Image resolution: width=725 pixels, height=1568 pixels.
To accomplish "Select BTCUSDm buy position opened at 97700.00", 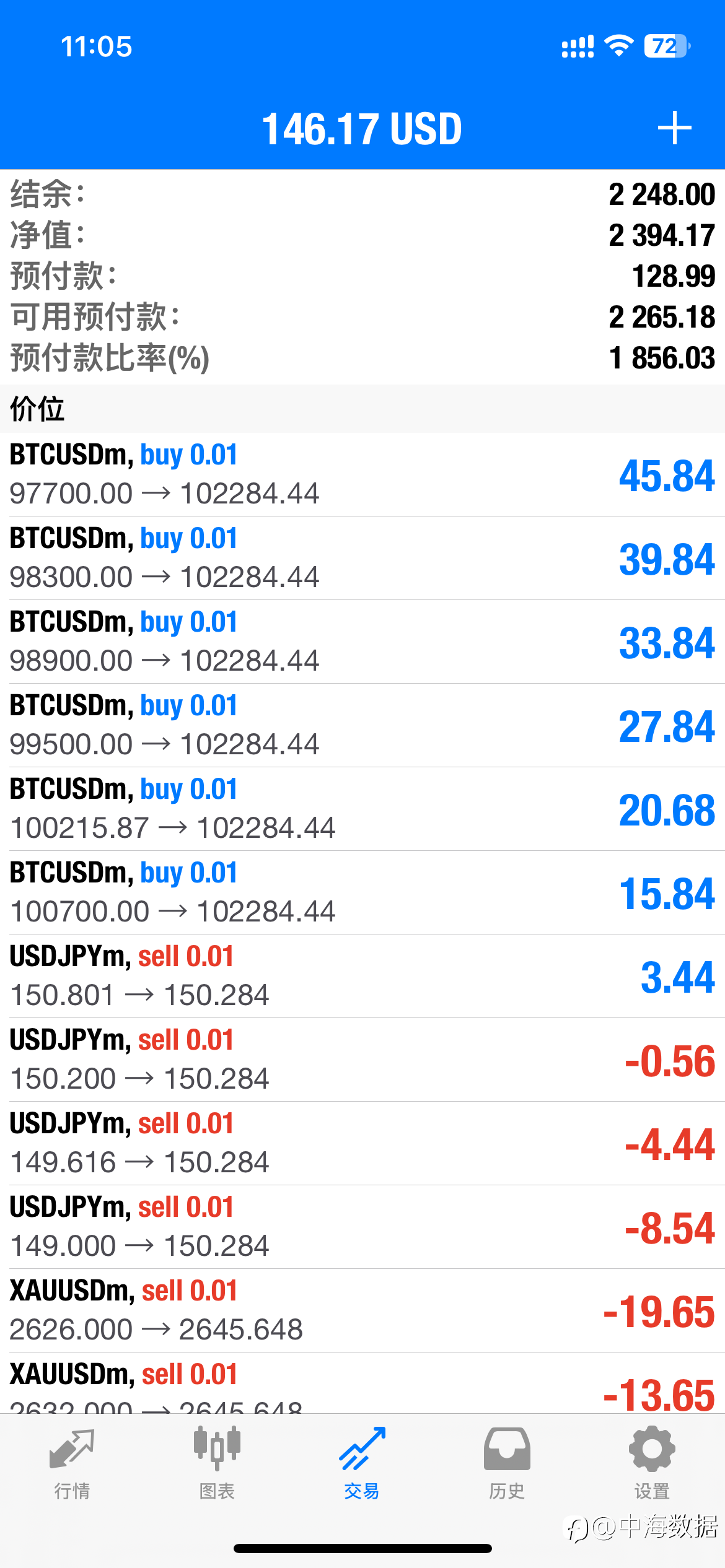I will click(x=362, y=474).
